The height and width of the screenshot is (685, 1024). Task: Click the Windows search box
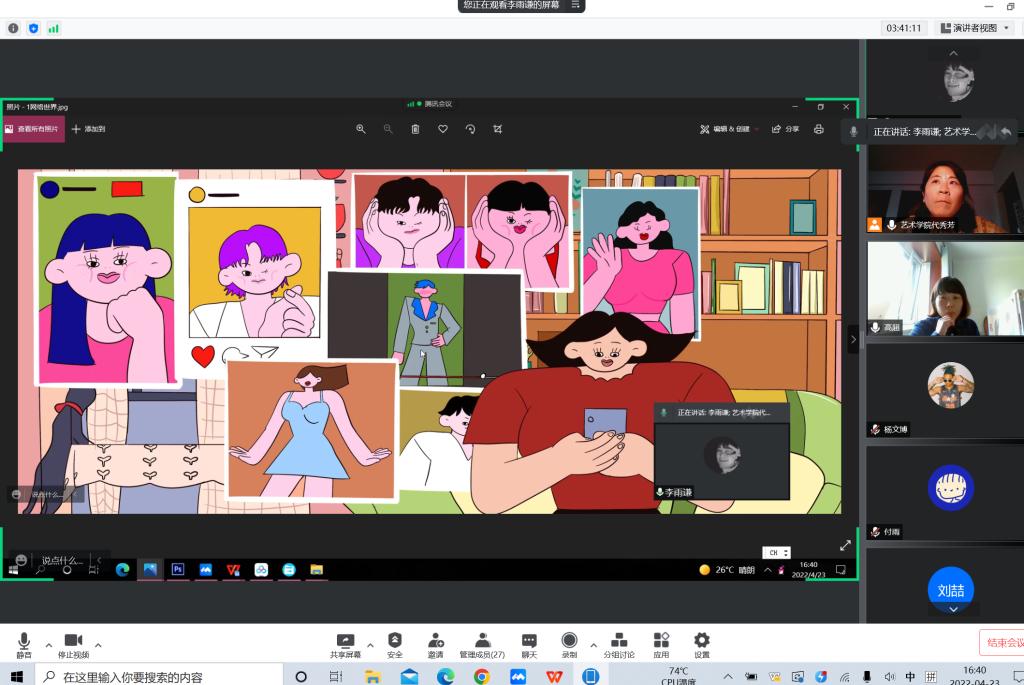[159, 676]
